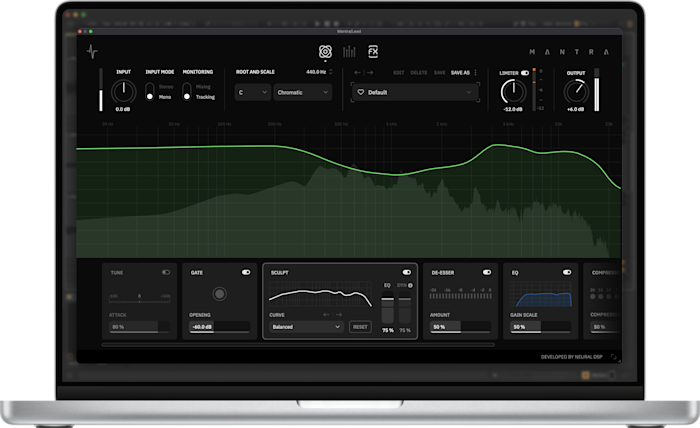
Task: Click the Sculpt EQ vertical fader
Action: [388, 308]
